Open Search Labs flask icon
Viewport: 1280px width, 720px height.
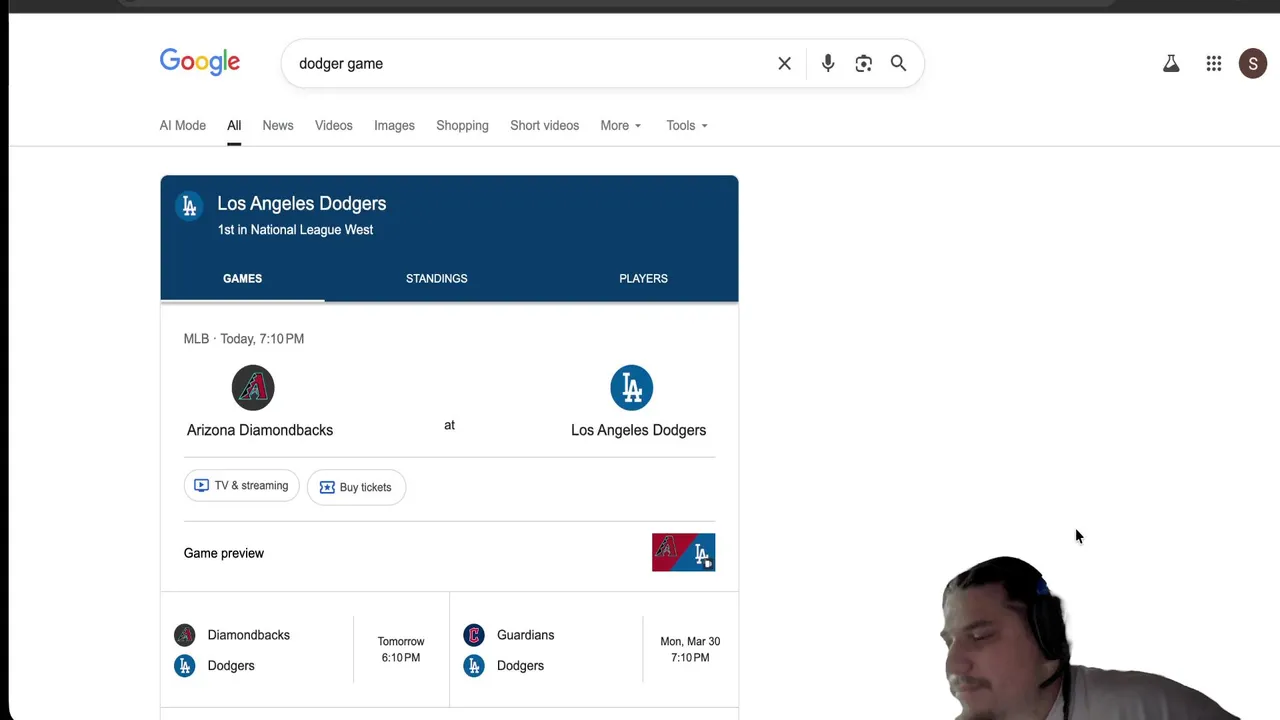click(x=1171, y=64)
